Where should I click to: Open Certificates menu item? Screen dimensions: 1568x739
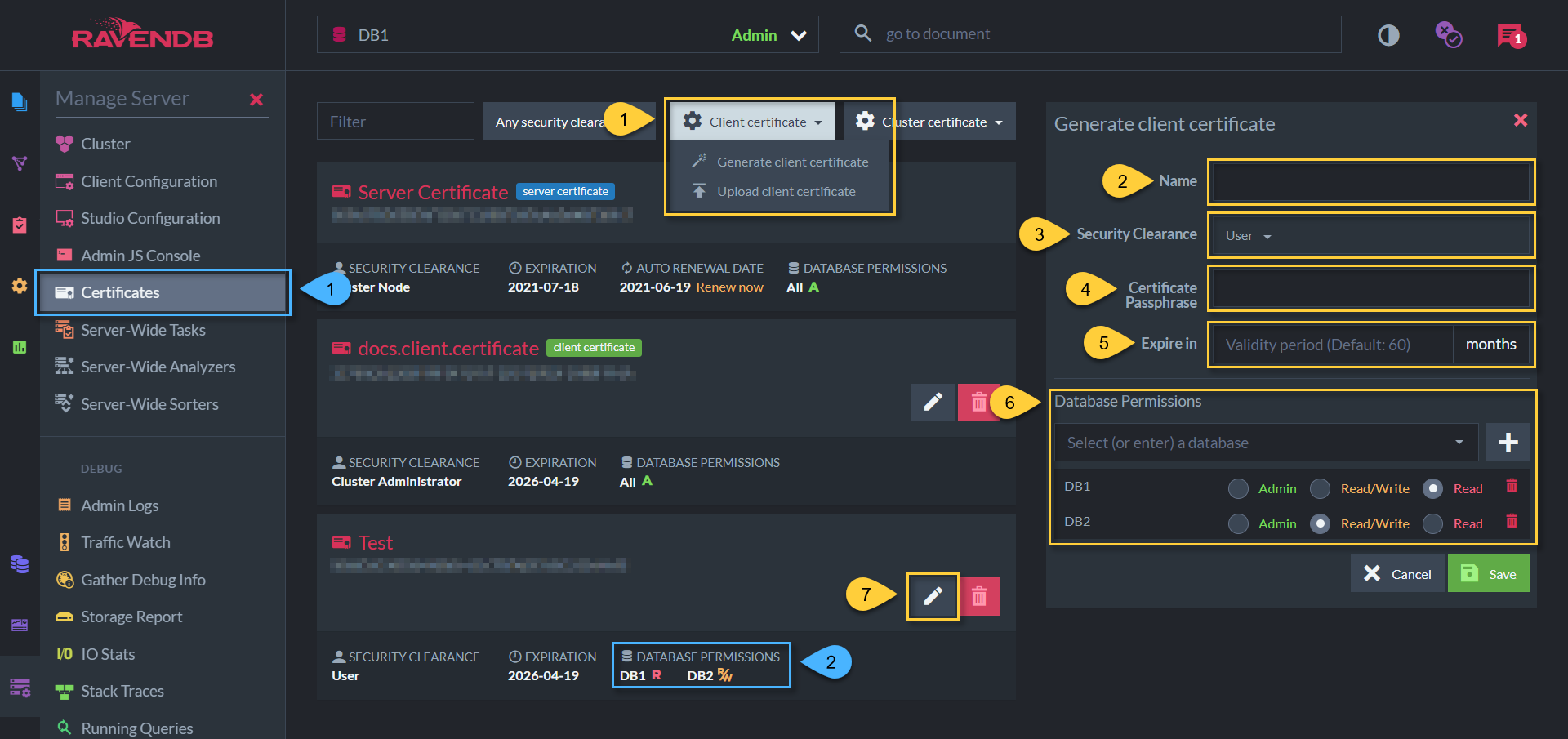pos(163,292)
